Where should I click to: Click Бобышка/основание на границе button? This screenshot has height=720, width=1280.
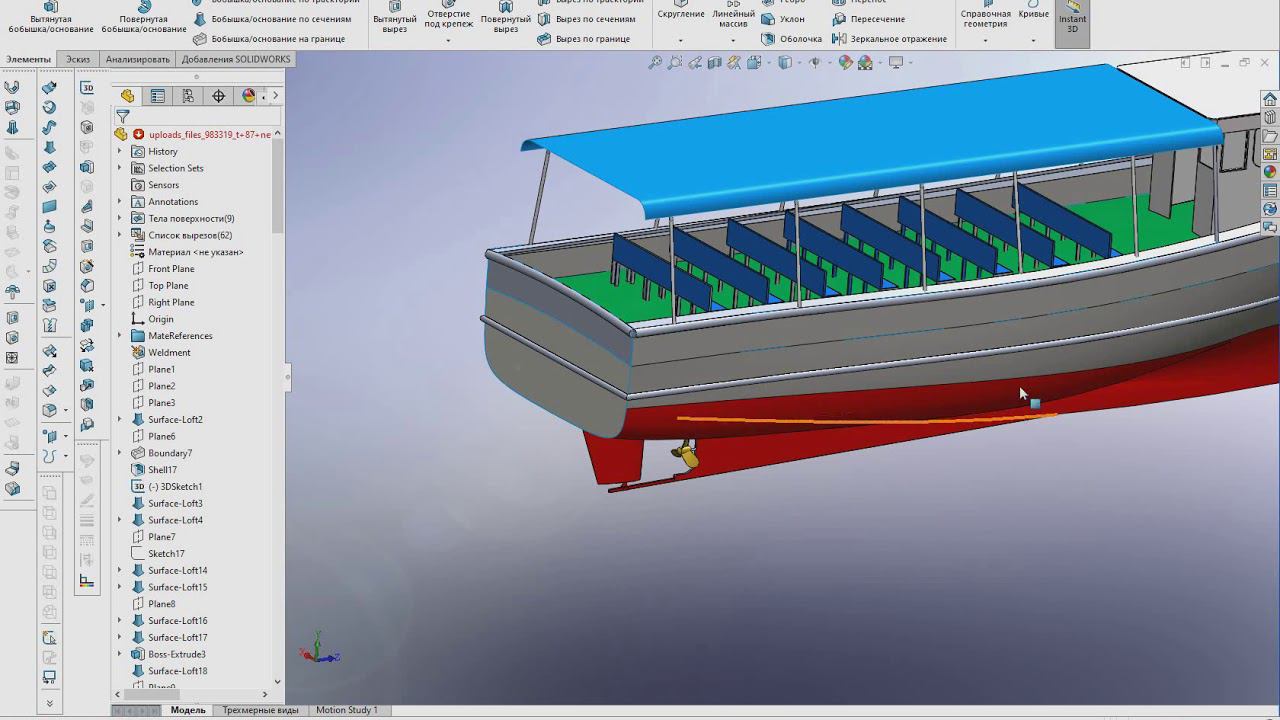[269, 39]
